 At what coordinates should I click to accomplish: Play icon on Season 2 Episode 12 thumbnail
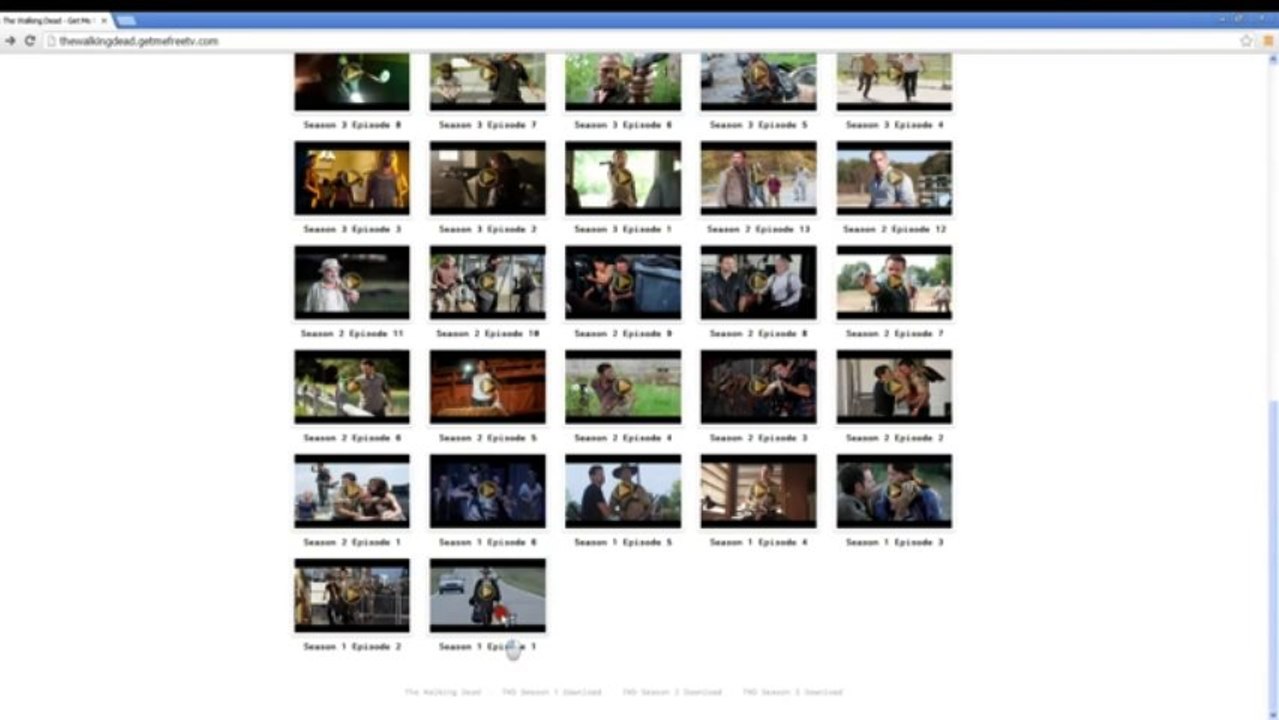click(x=895, y=178)
